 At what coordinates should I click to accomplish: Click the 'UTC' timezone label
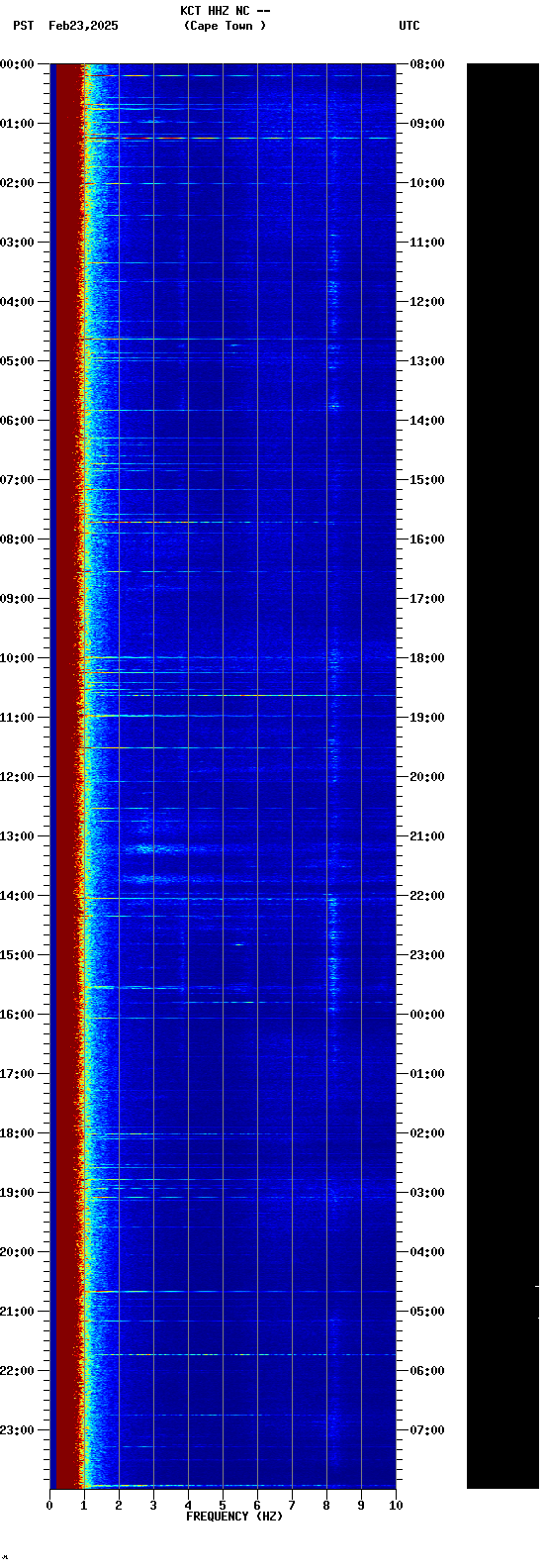point(409,26)
